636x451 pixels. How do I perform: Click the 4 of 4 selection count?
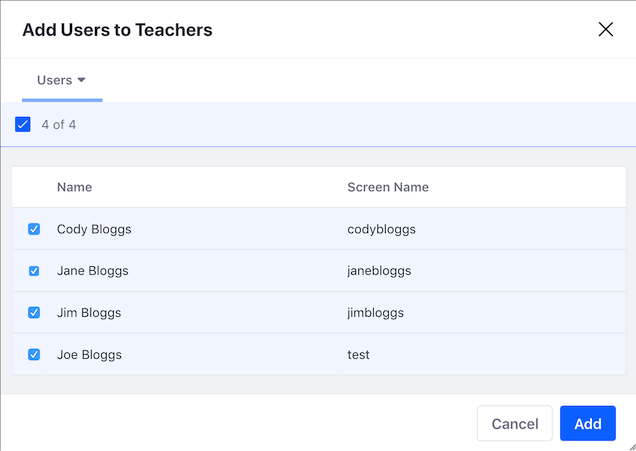(58, 125)
